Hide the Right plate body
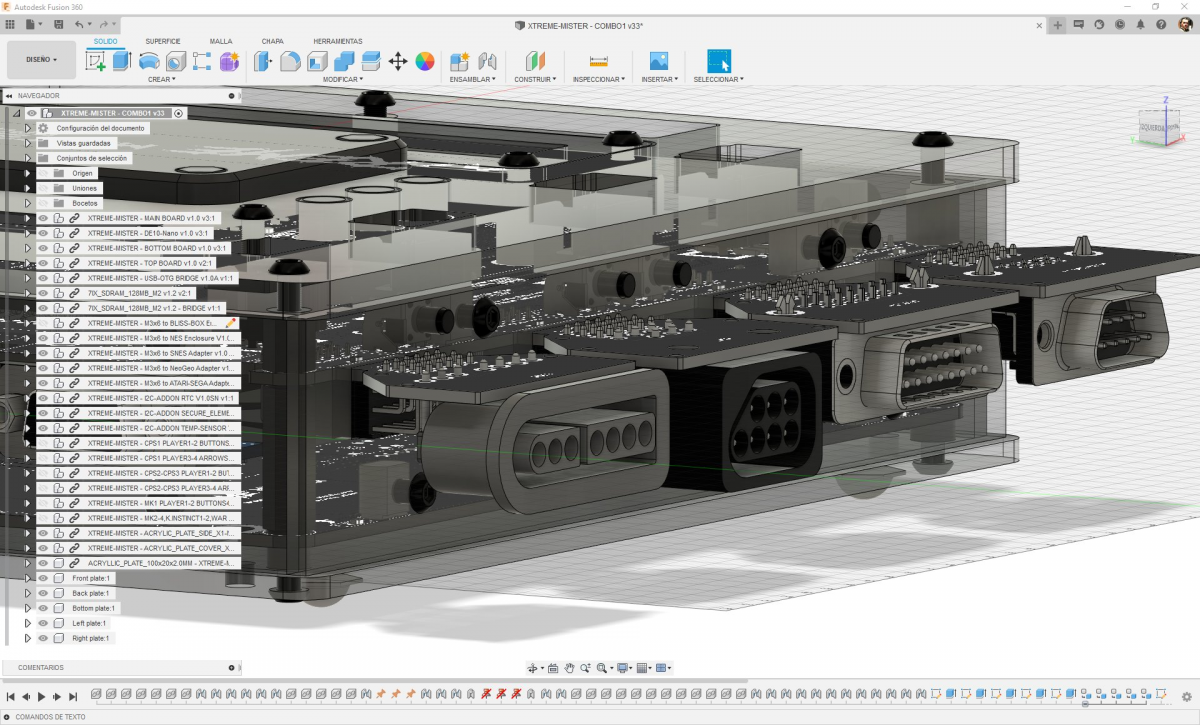The width and height of the screenshot is (1200, 725). [x=43, y=638]
